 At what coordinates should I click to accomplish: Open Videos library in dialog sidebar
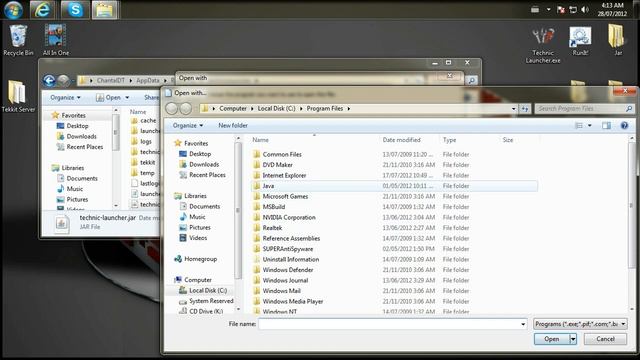click(198, 238)
